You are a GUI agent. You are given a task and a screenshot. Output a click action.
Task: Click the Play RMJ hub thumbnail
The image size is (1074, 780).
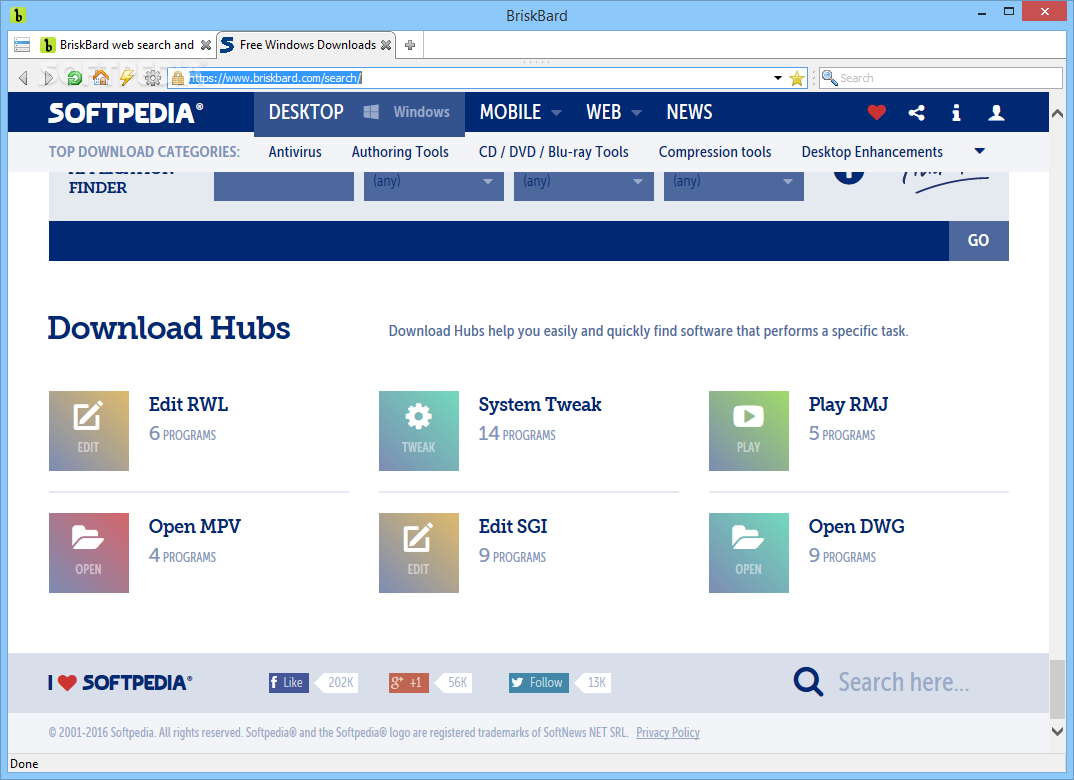[x=749, y=431]
